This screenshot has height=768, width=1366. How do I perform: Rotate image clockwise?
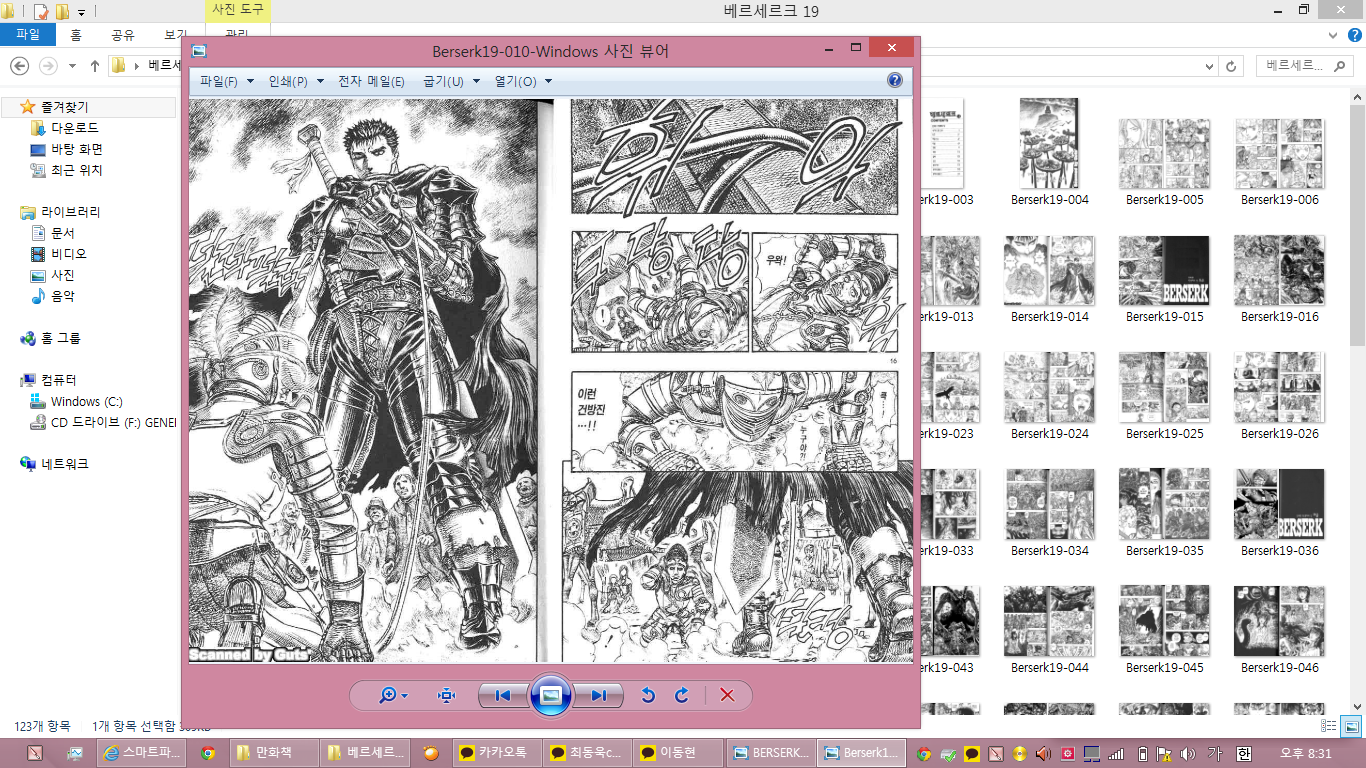pyautogui.click(x=682, y=696)
